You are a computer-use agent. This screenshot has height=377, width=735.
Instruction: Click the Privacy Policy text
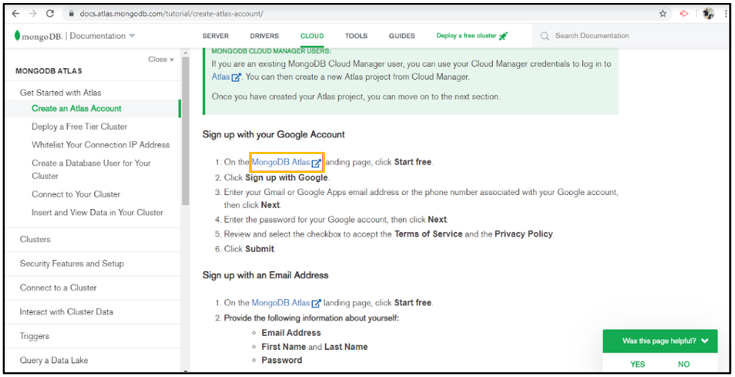tap(524, 234)
